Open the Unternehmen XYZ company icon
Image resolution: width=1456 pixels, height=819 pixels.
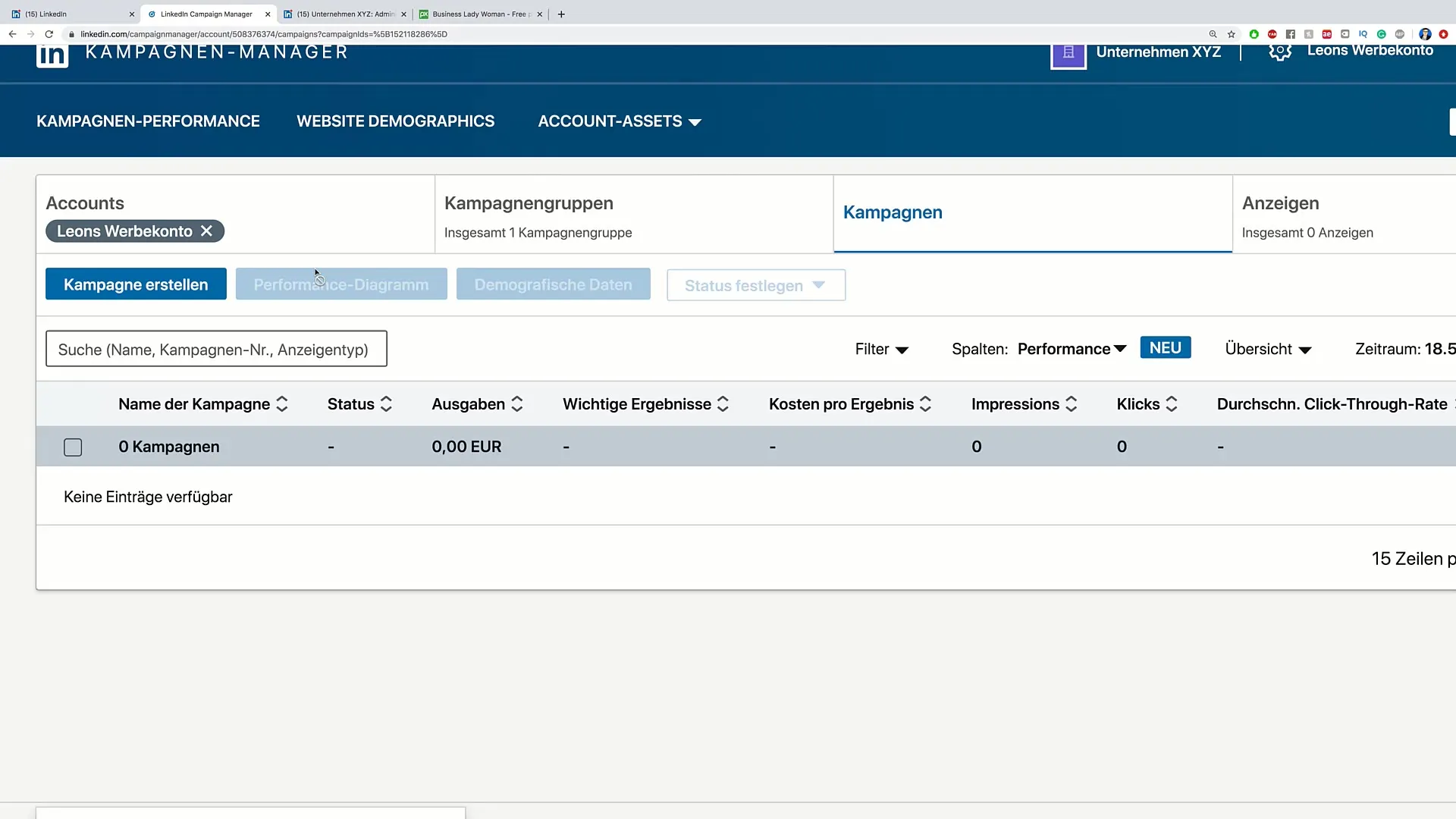[x=1068, y=56]
